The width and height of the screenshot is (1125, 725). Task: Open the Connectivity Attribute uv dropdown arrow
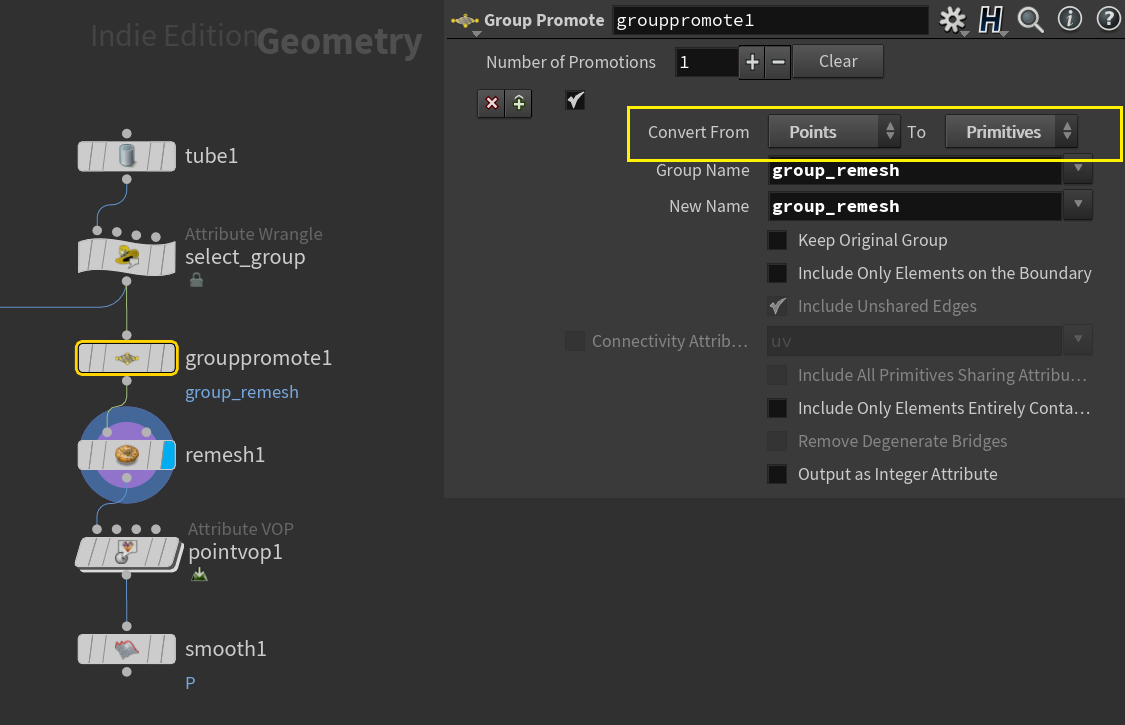coord(1078,340)
